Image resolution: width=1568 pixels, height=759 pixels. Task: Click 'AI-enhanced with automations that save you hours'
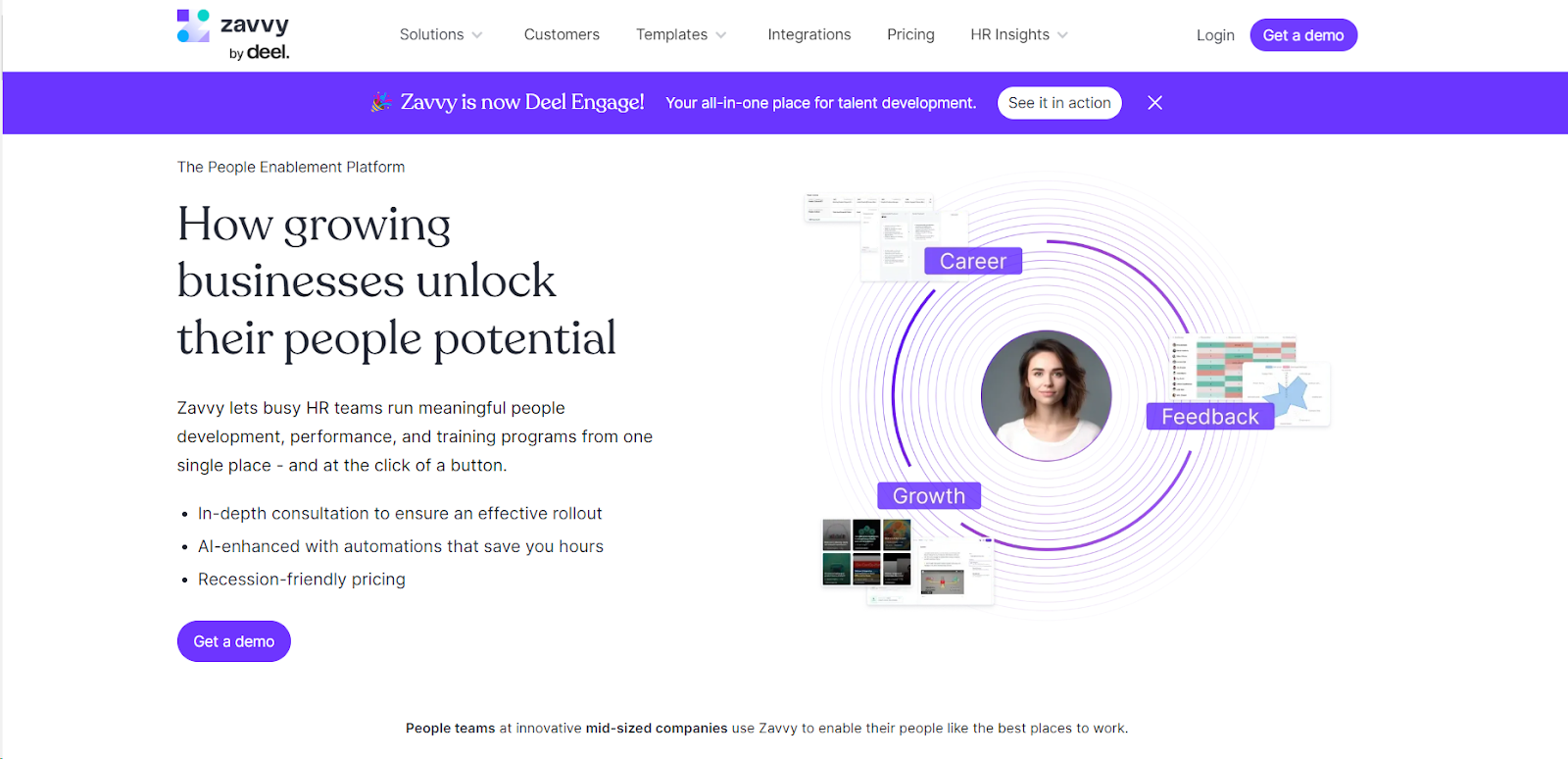[401, 546]
